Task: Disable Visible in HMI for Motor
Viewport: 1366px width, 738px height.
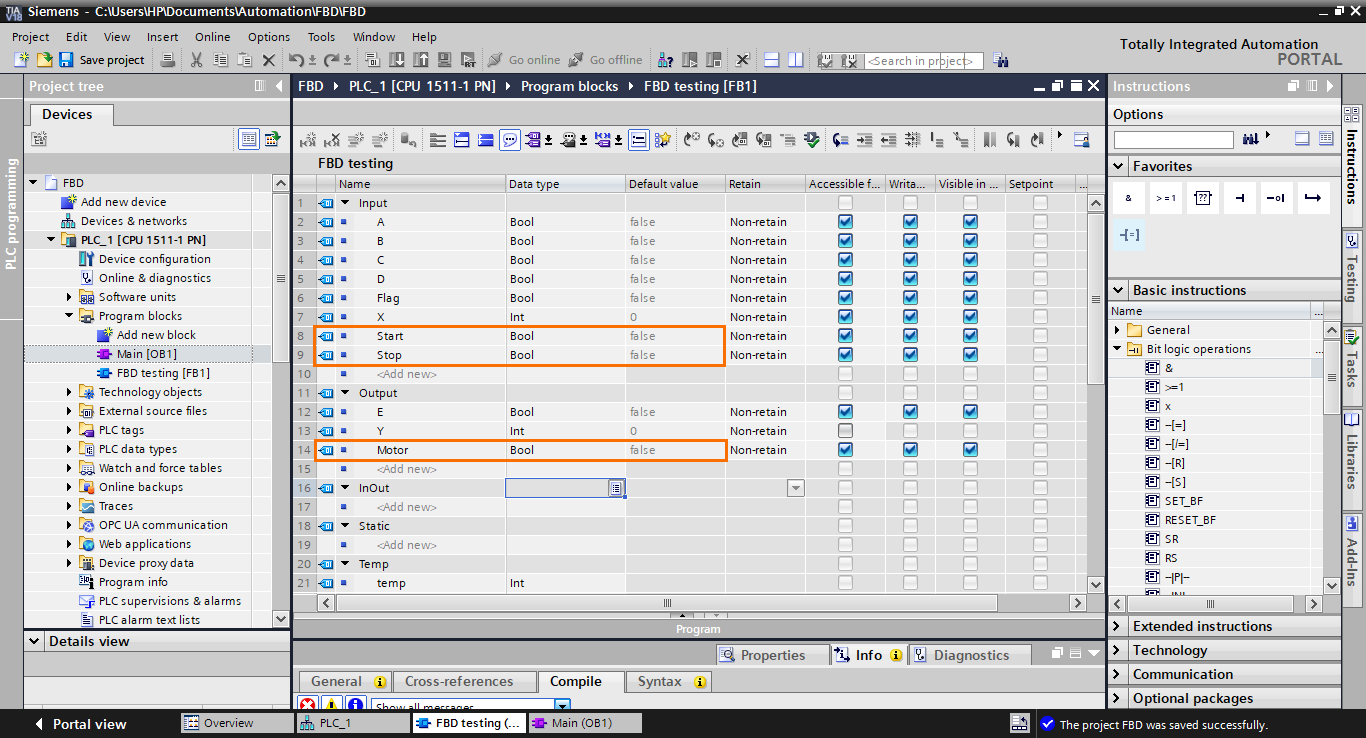Action: (x=969, y=449)
